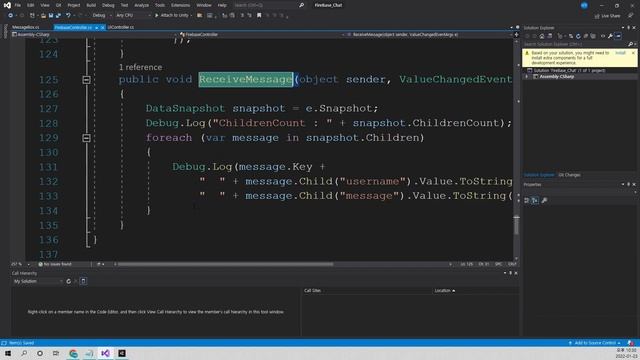Open the Edit menu

(31, 5)
